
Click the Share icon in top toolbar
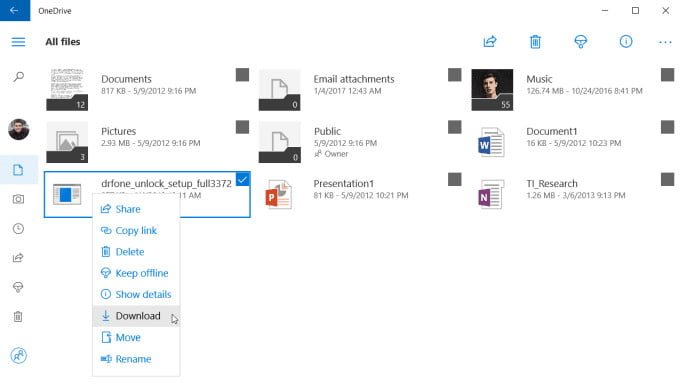(490, 42)
